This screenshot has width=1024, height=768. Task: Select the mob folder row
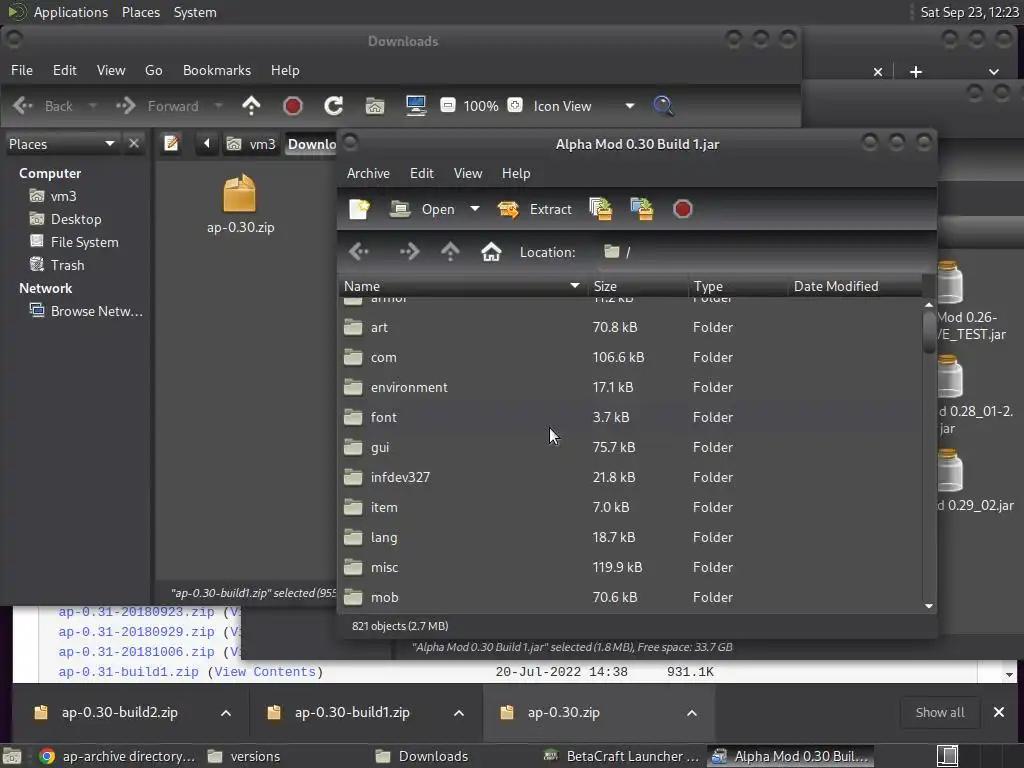click(630, 598)
